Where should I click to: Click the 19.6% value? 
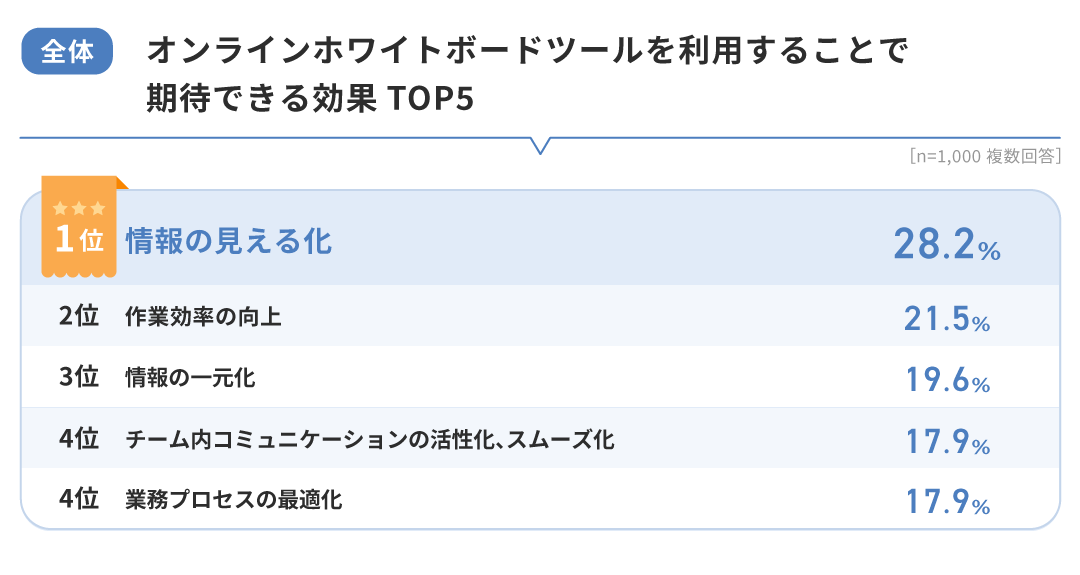click(946, 380)
